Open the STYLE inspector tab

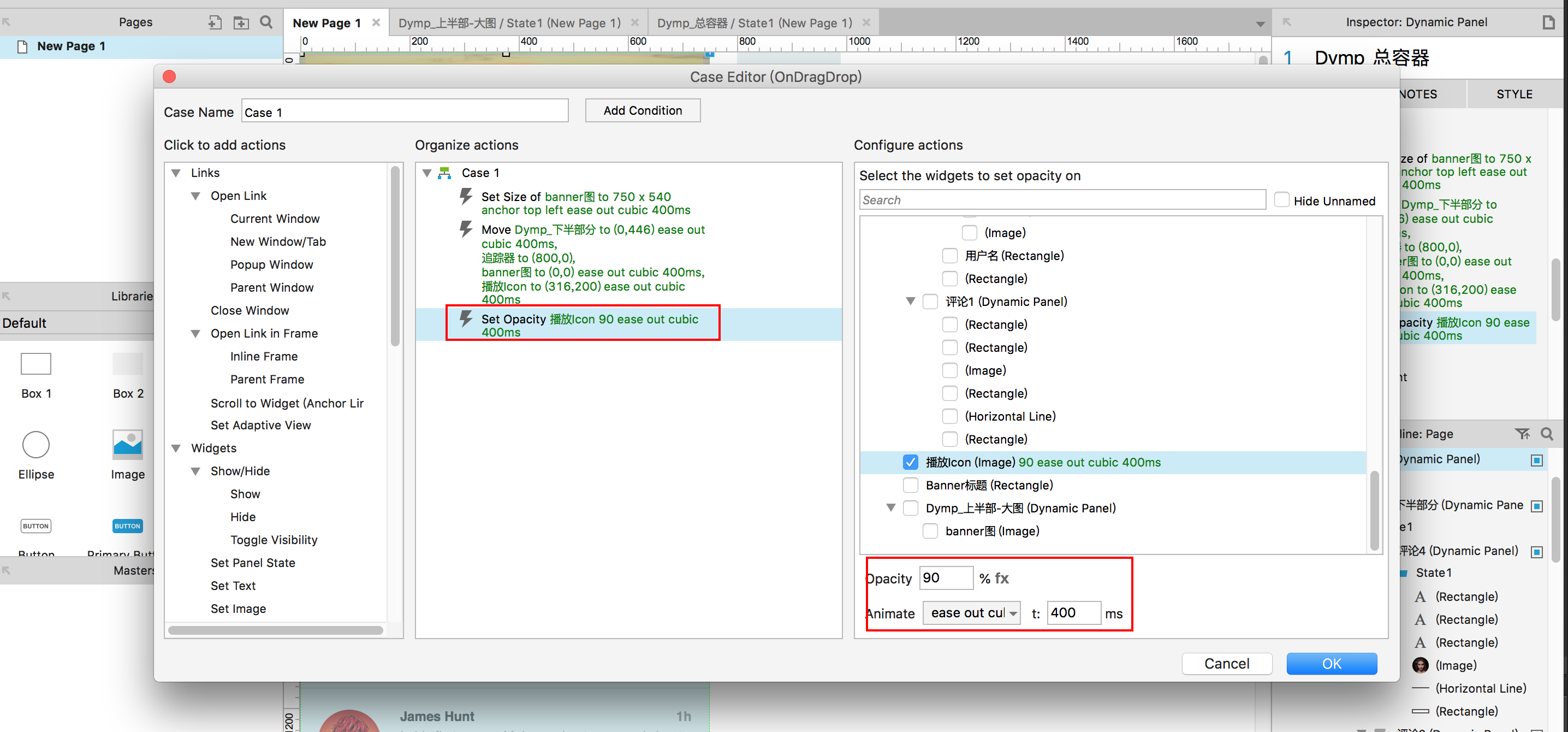pos(1514,94)
